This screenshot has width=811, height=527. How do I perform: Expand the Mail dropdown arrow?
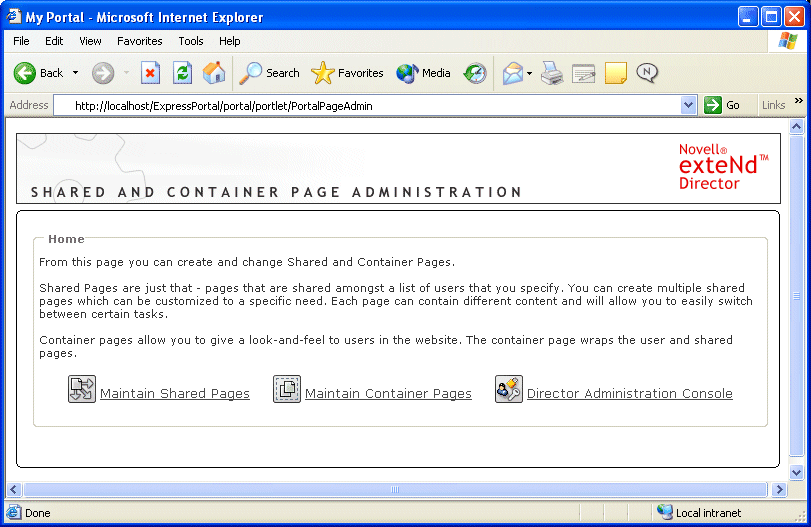tap(529, 73)
